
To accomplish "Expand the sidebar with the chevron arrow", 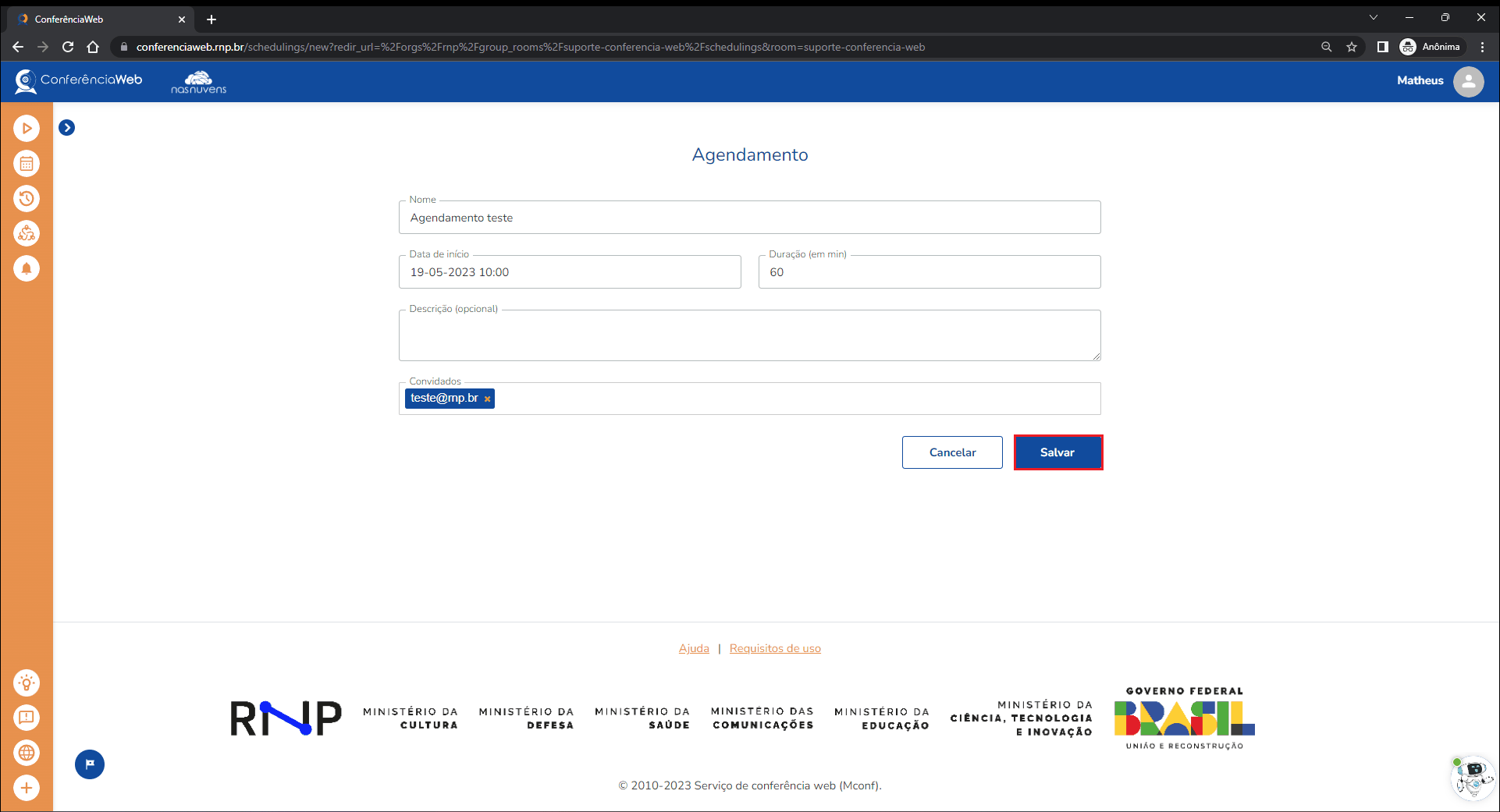I will [x=67, y=128].
